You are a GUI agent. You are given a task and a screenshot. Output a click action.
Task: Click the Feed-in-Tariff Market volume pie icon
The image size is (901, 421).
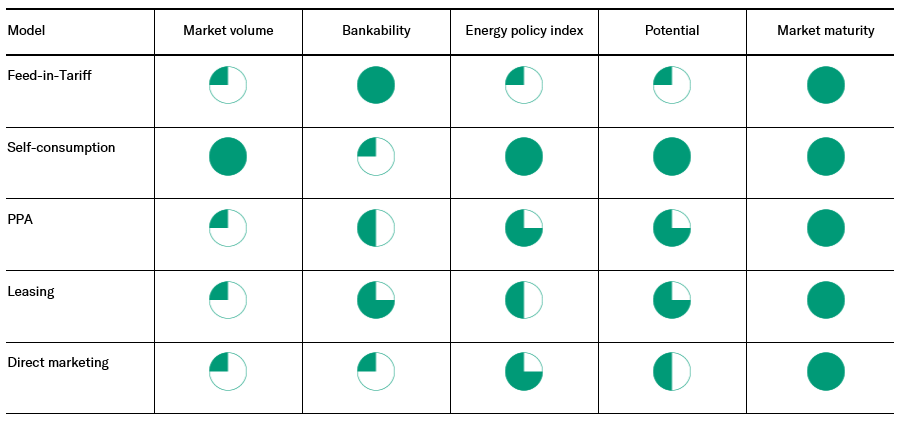(228, 85)
